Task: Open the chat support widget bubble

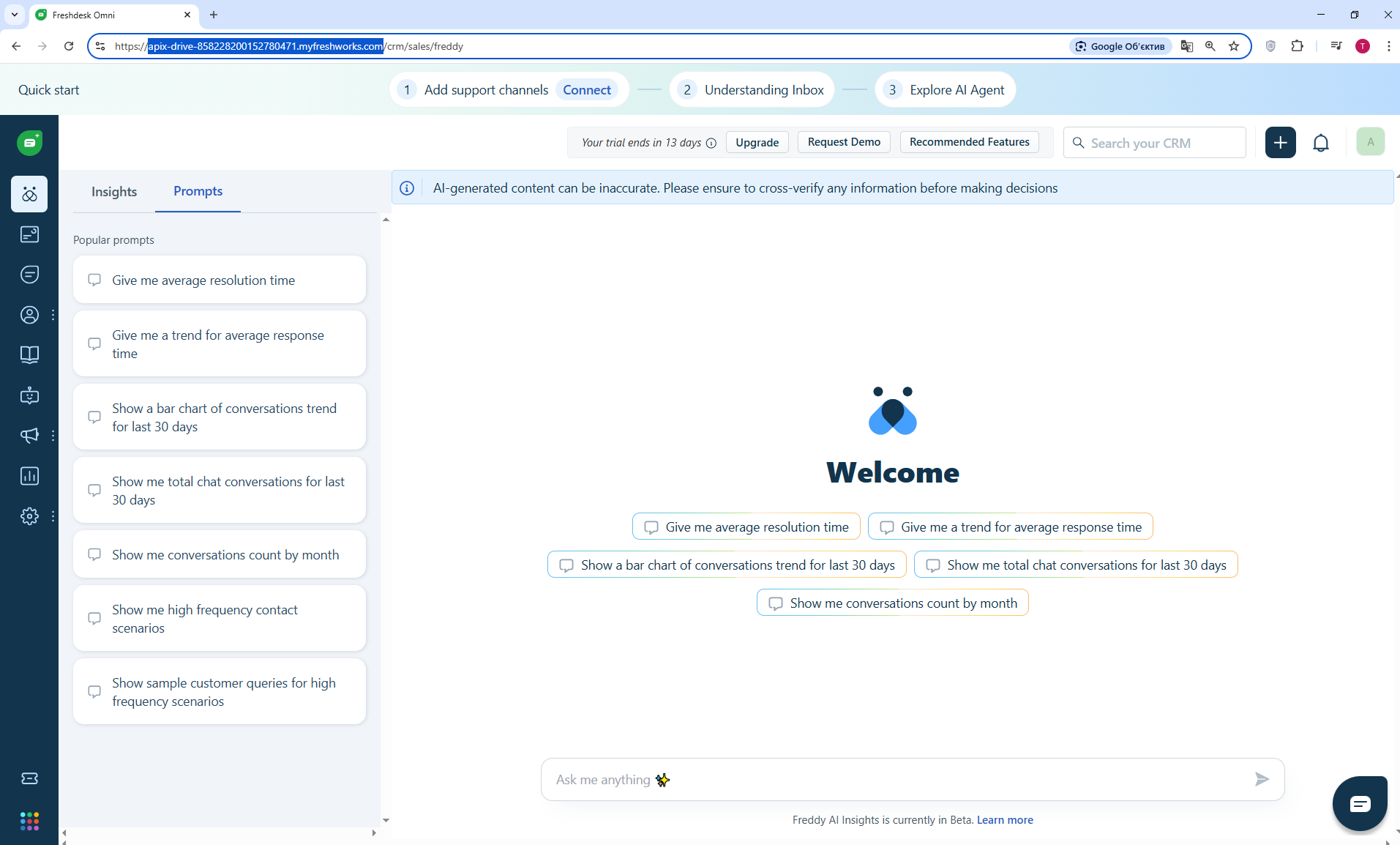Action: (x=1360, y=804)
